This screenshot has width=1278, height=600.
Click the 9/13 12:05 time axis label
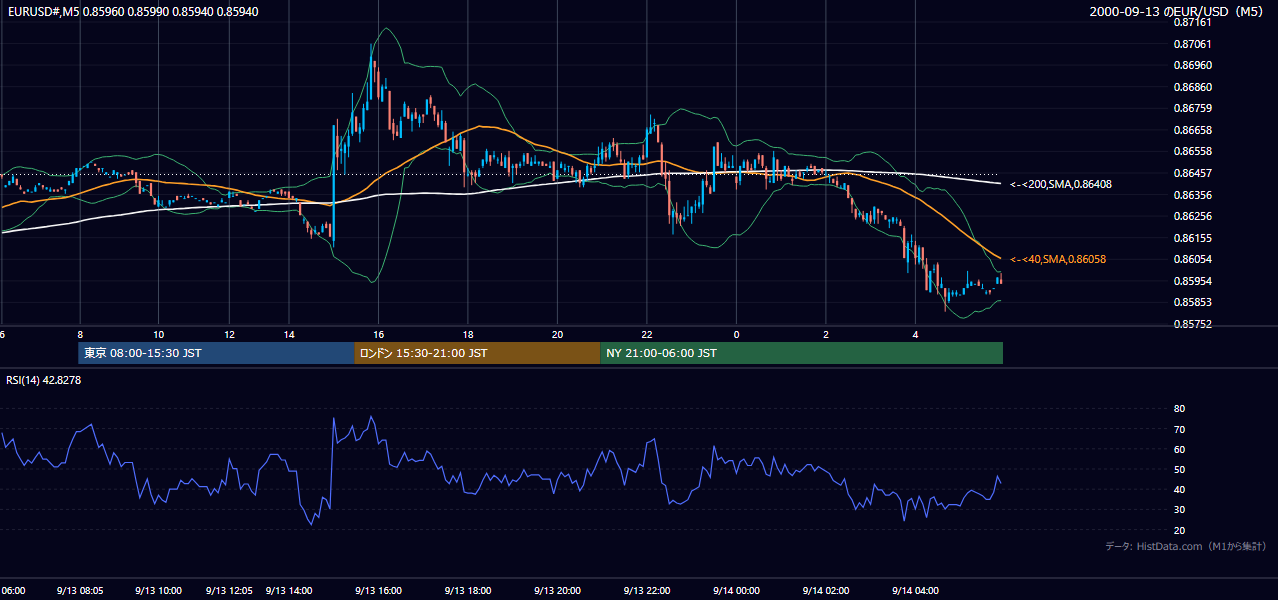(229, 590)
